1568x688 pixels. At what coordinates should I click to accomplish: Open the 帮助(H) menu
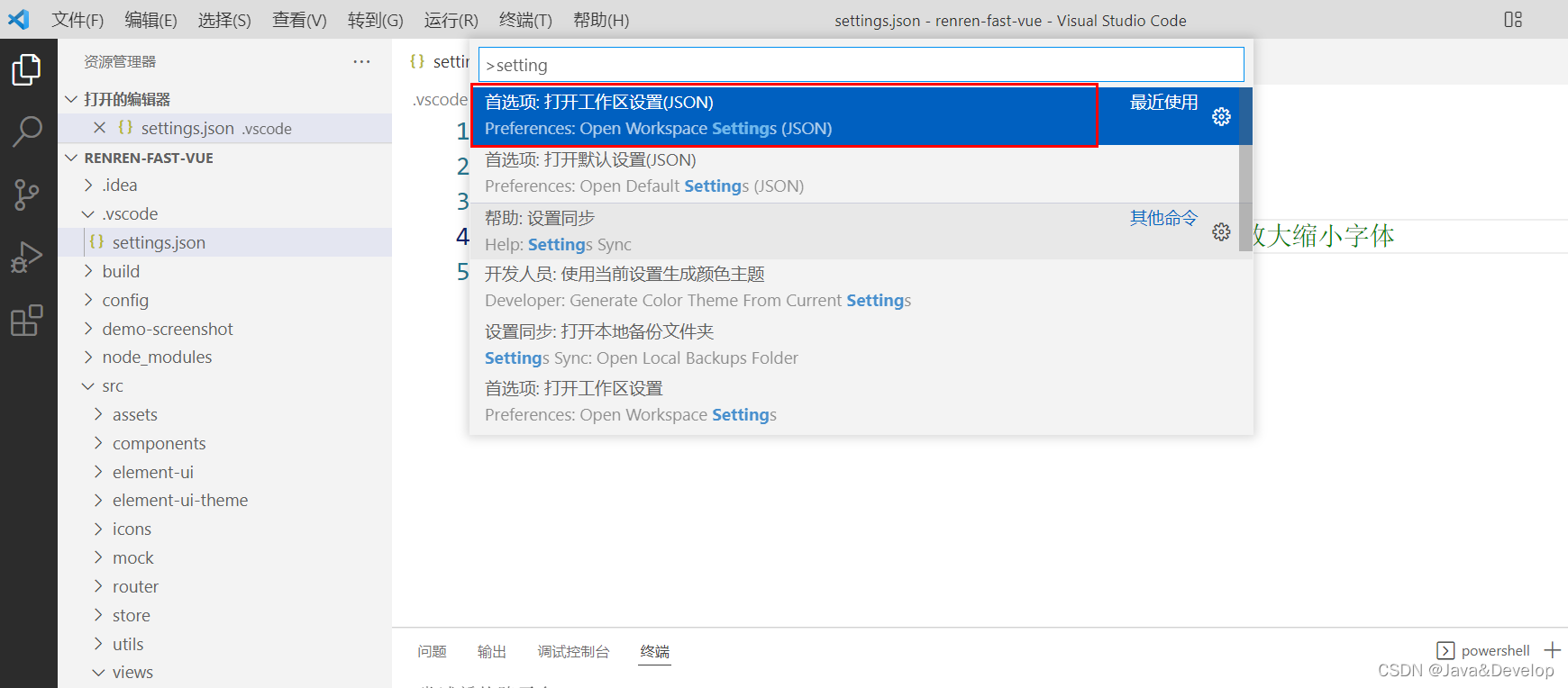(601, 20)
